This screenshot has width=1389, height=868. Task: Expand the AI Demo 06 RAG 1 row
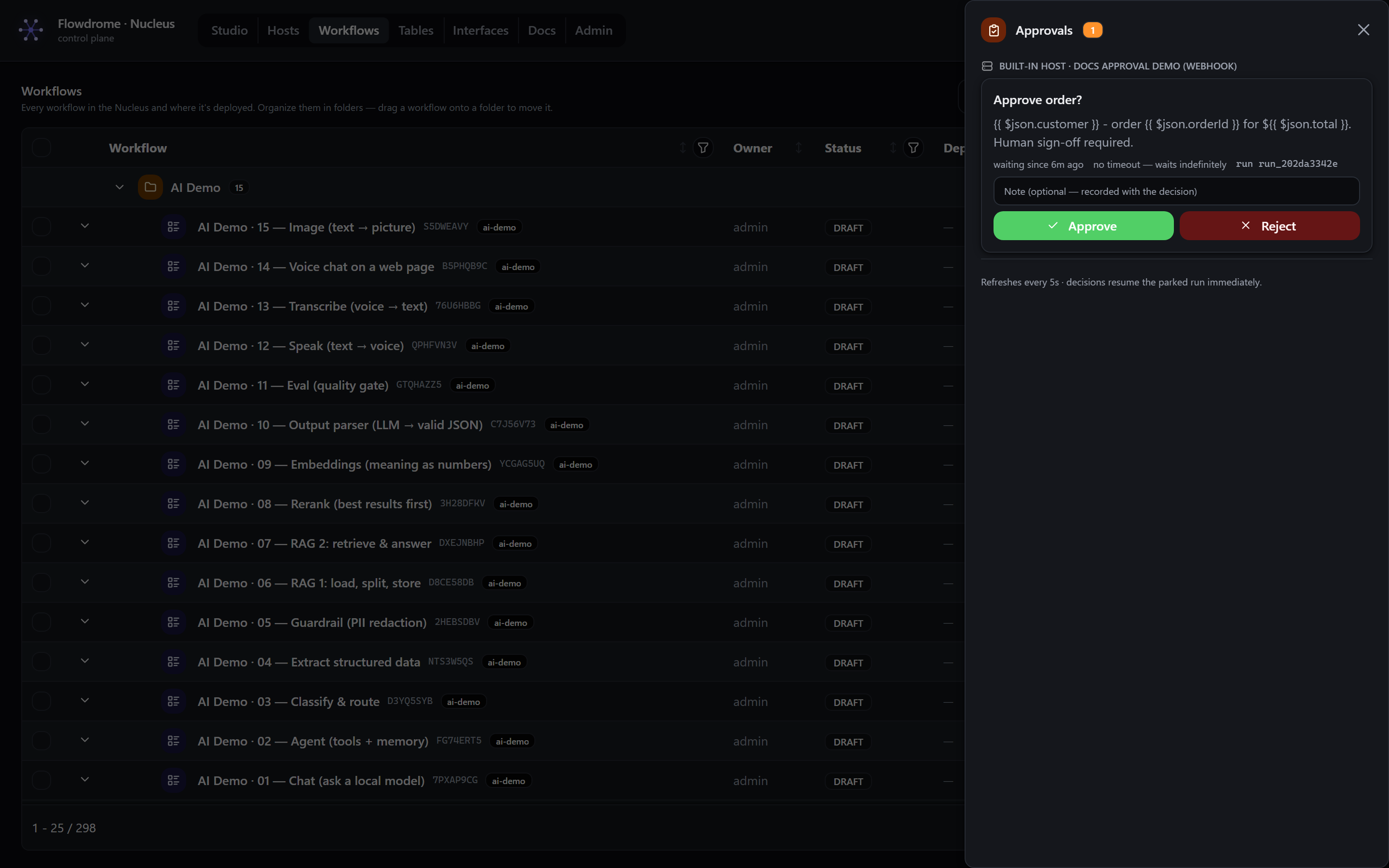85,582
